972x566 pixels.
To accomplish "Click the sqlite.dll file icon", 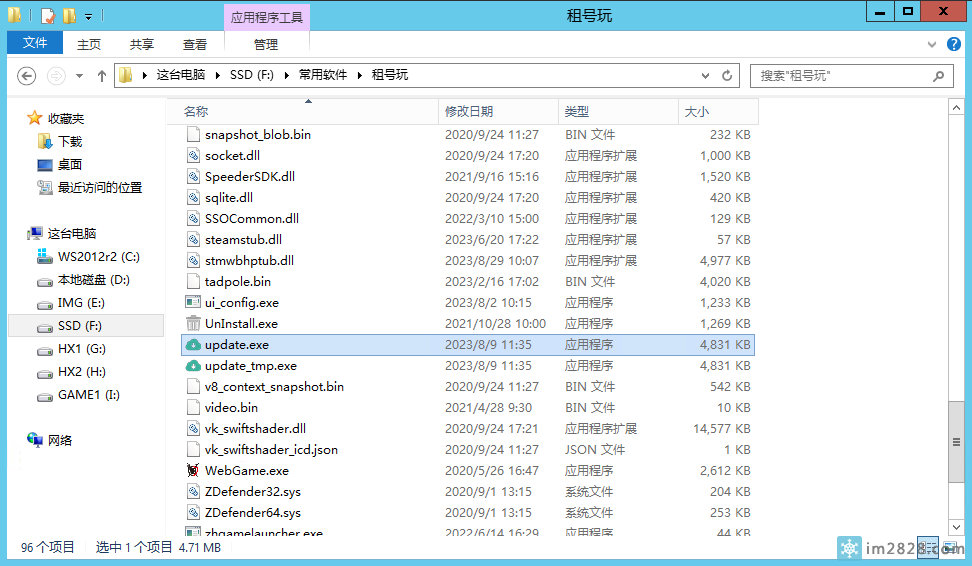I will tap(193, 198).
